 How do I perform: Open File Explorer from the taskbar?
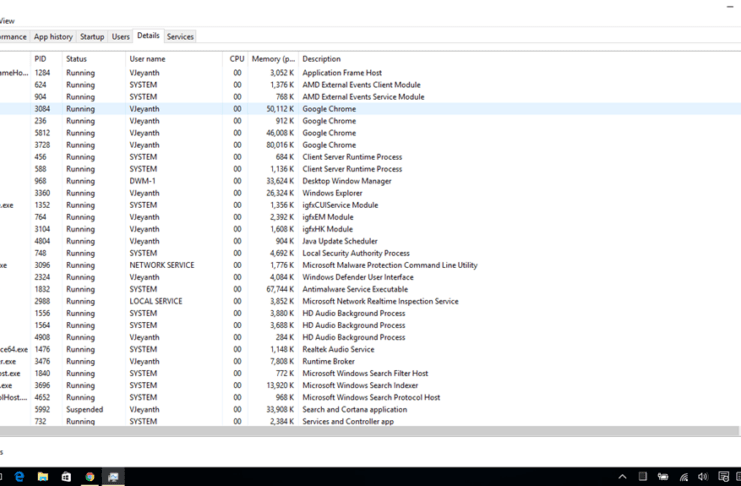(43, 477)
